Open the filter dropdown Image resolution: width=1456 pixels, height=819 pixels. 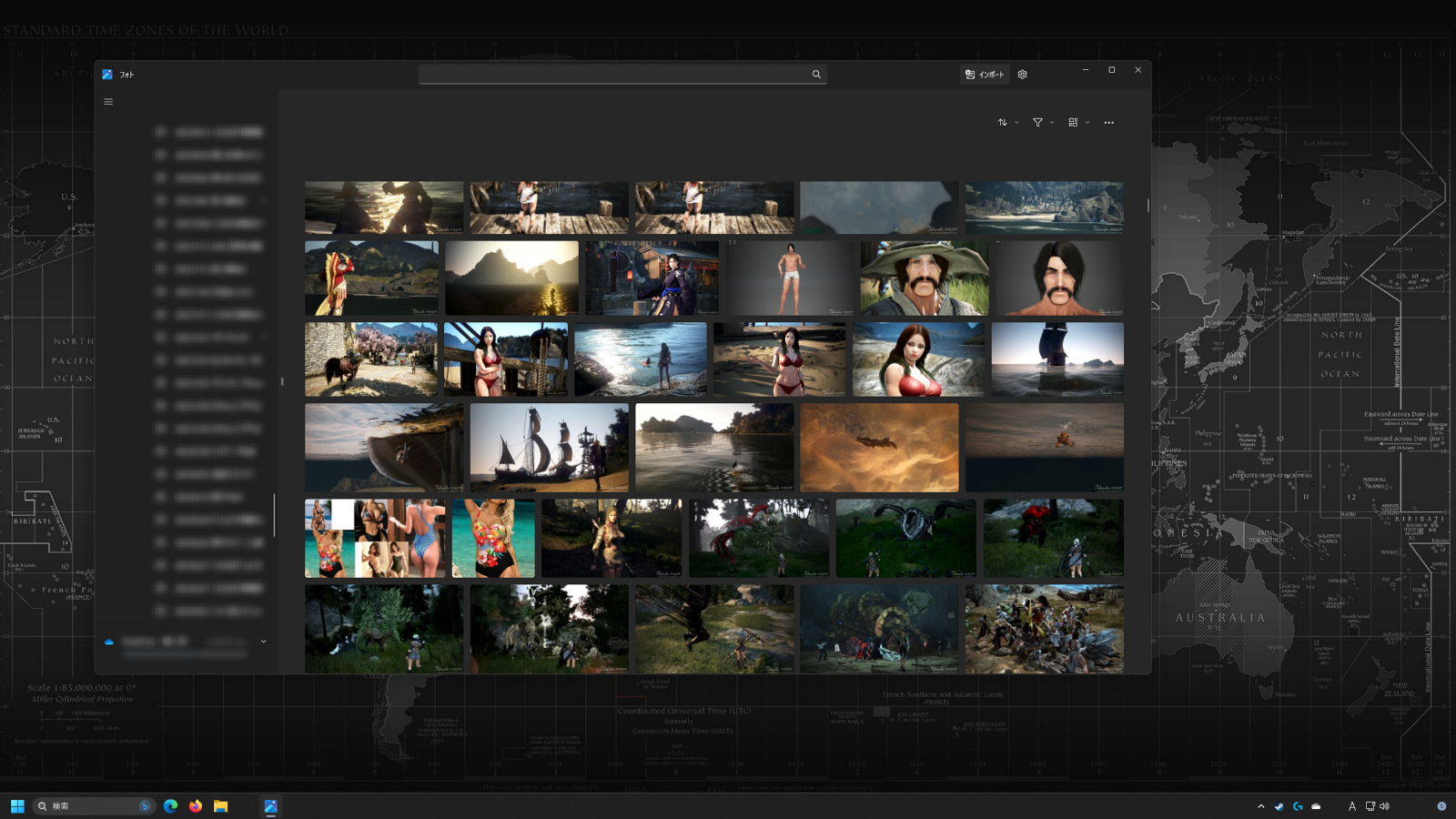click(1043, 123)
